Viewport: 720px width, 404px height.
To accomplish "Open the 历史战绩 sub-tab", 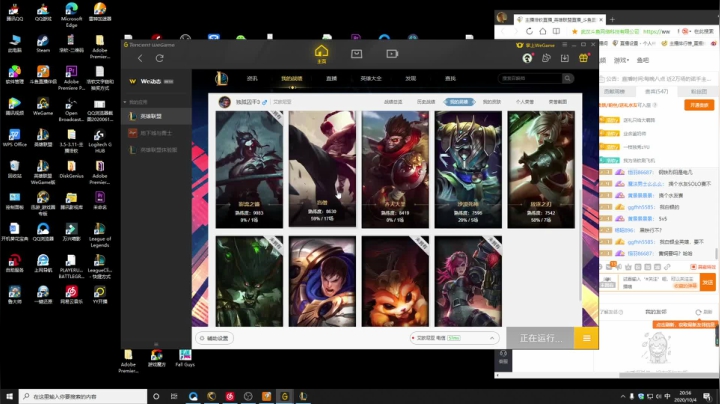I will (426, 102).
